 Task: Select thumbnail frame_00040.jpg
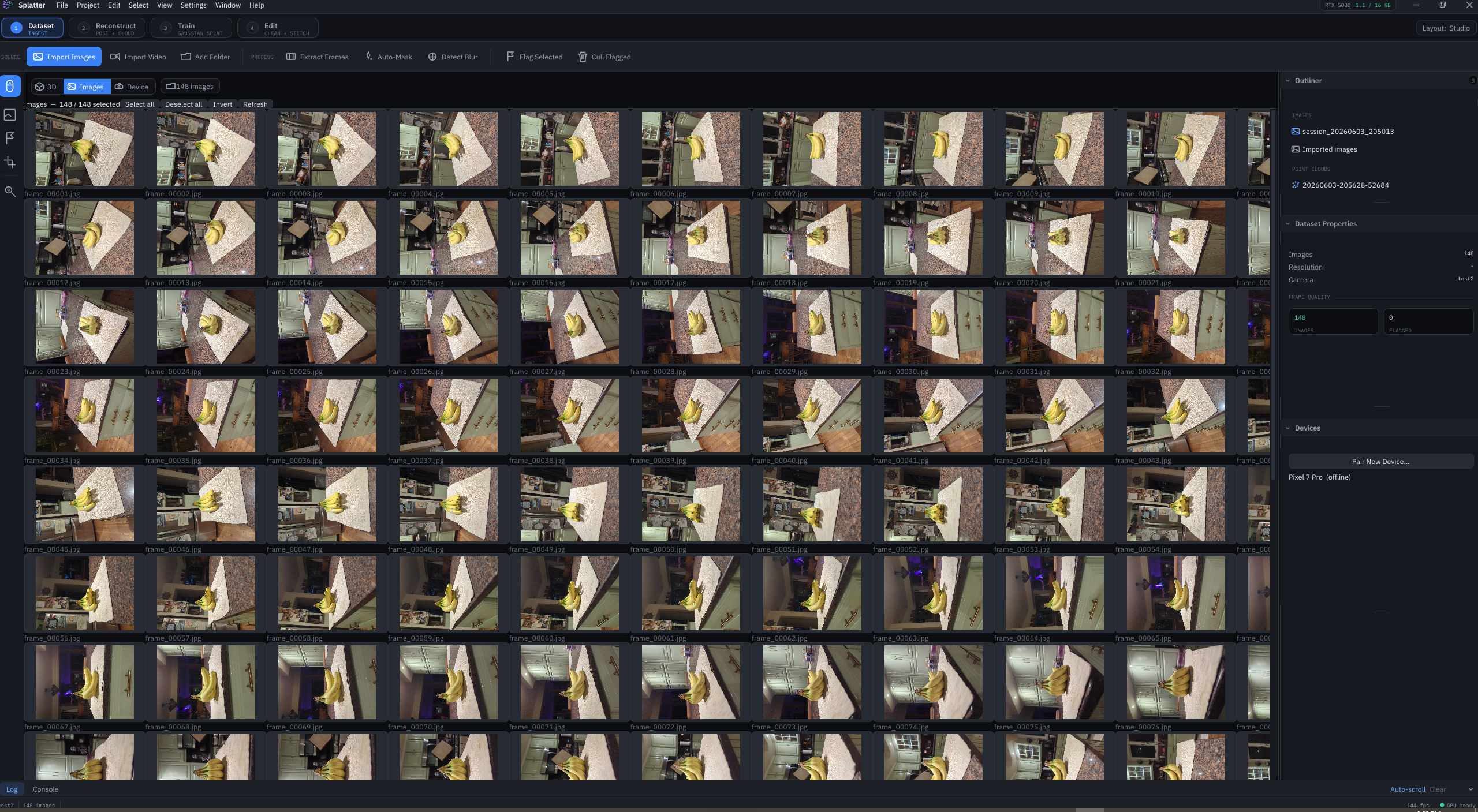point(812,416)
